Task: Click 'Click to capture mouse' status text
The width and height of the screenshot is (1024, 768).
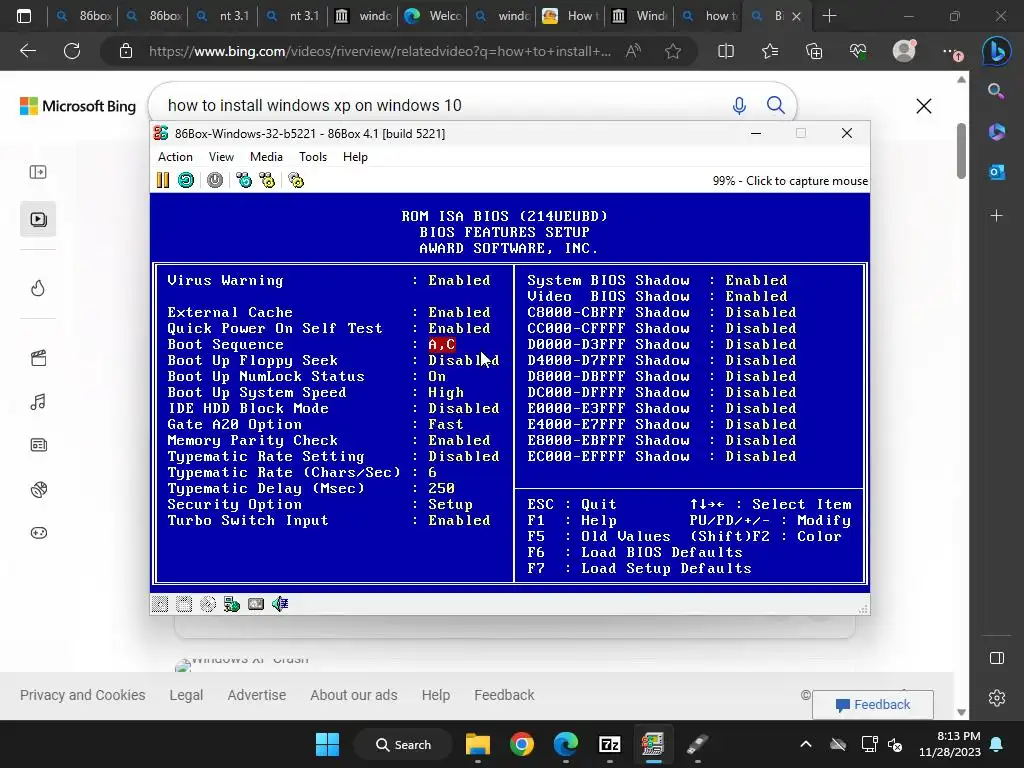Action: (x=807, y=181)
